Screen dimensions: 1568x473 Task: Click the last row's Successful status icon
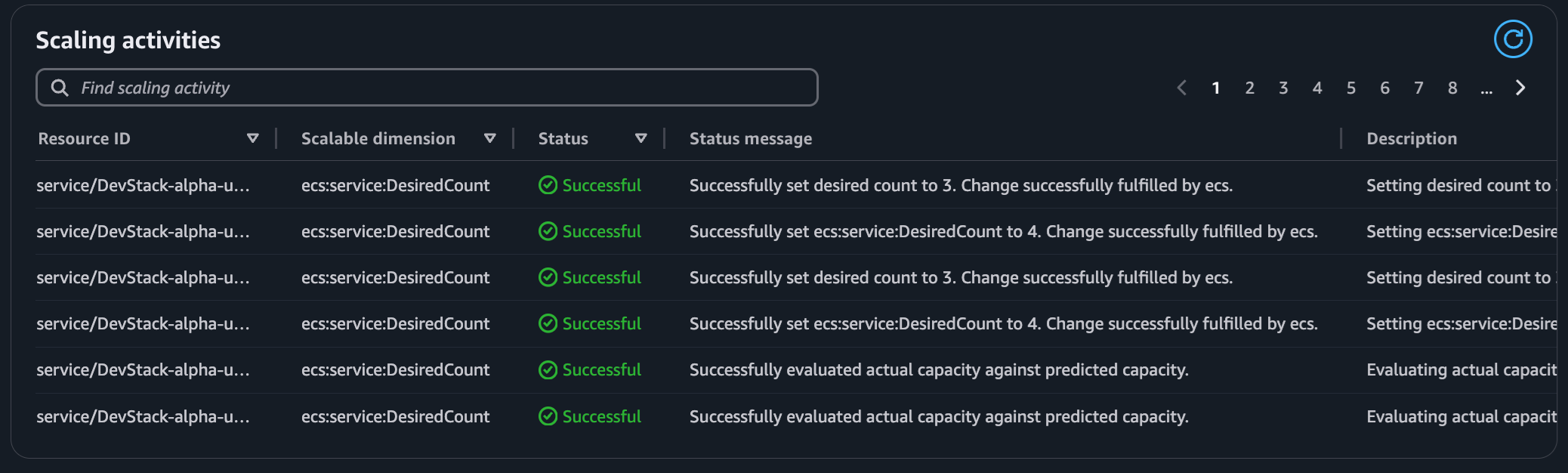548,416
